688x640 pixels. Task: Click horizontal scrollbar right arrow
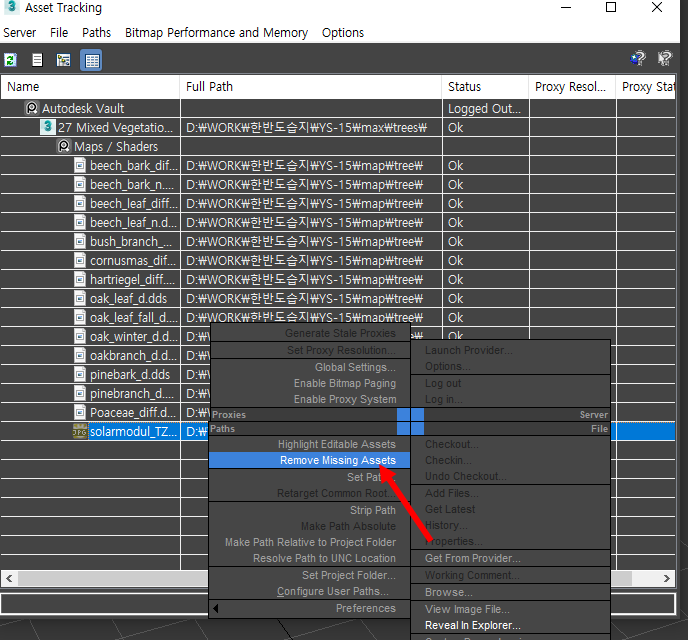pos(666,578)
